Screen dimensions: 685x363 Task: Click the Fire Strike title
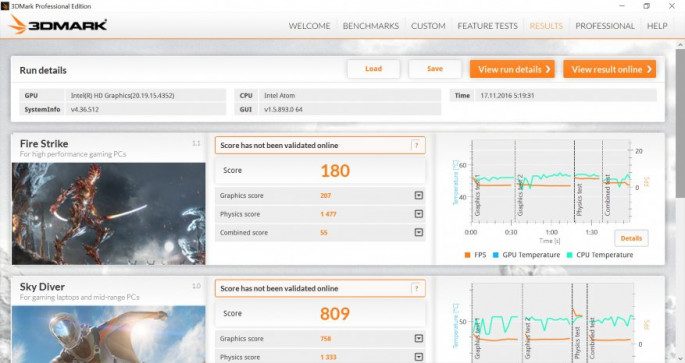tap(44, 144)
